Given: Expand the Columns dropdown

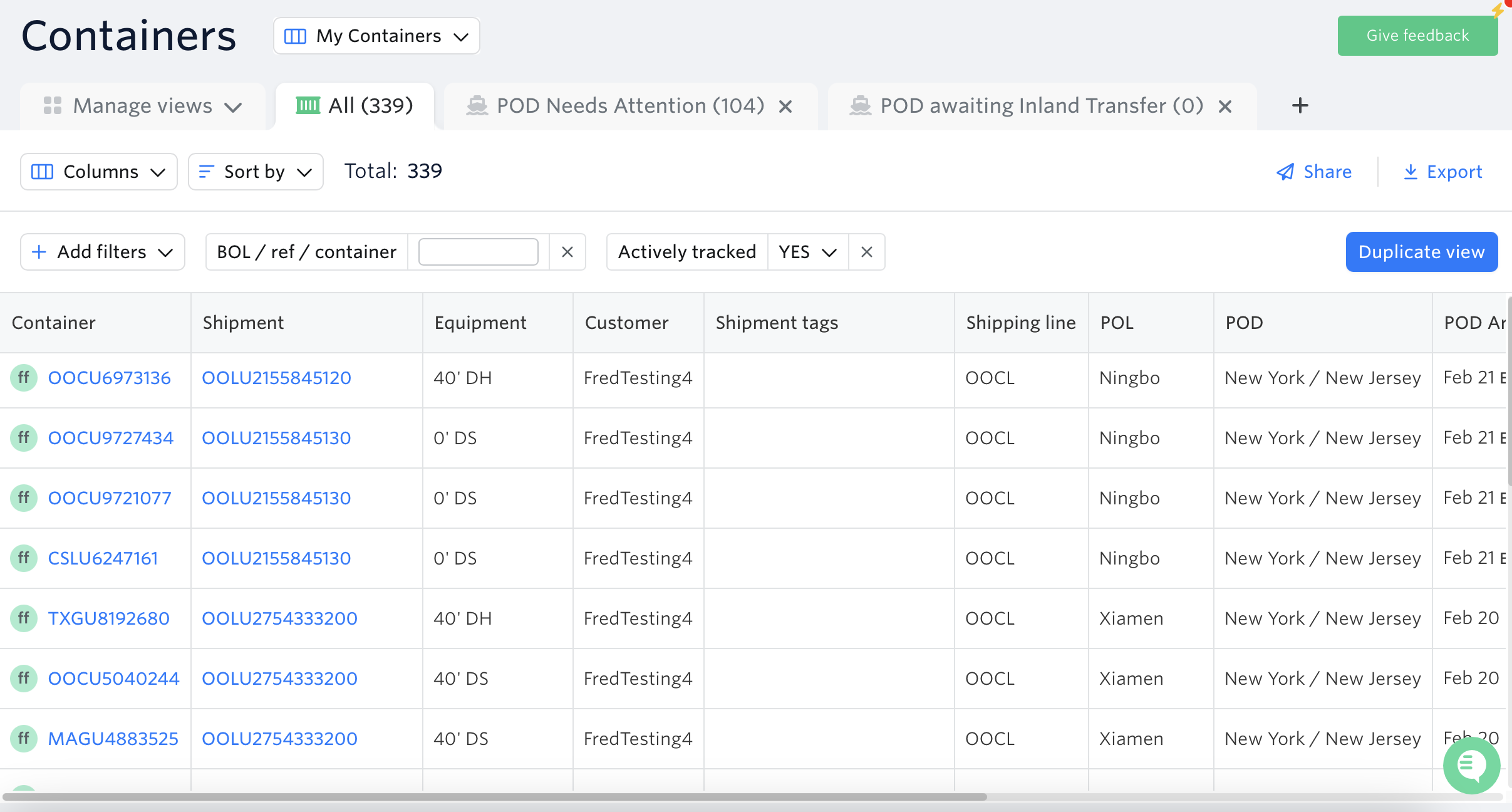Looking at the screenshot, I should (x=99, y=172).
